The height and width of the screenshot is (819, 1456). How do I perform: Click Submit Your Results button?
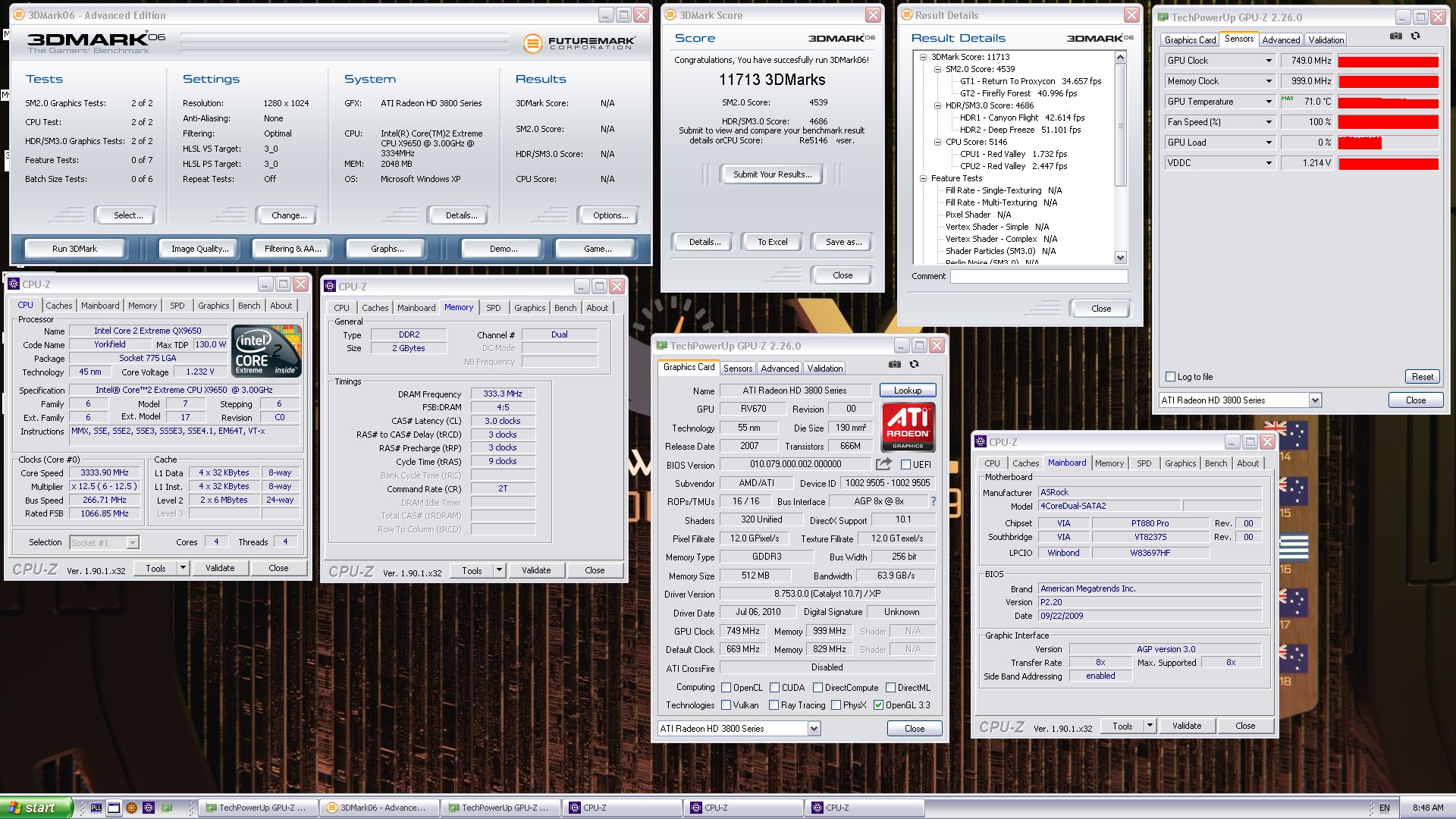click(772, 174)
